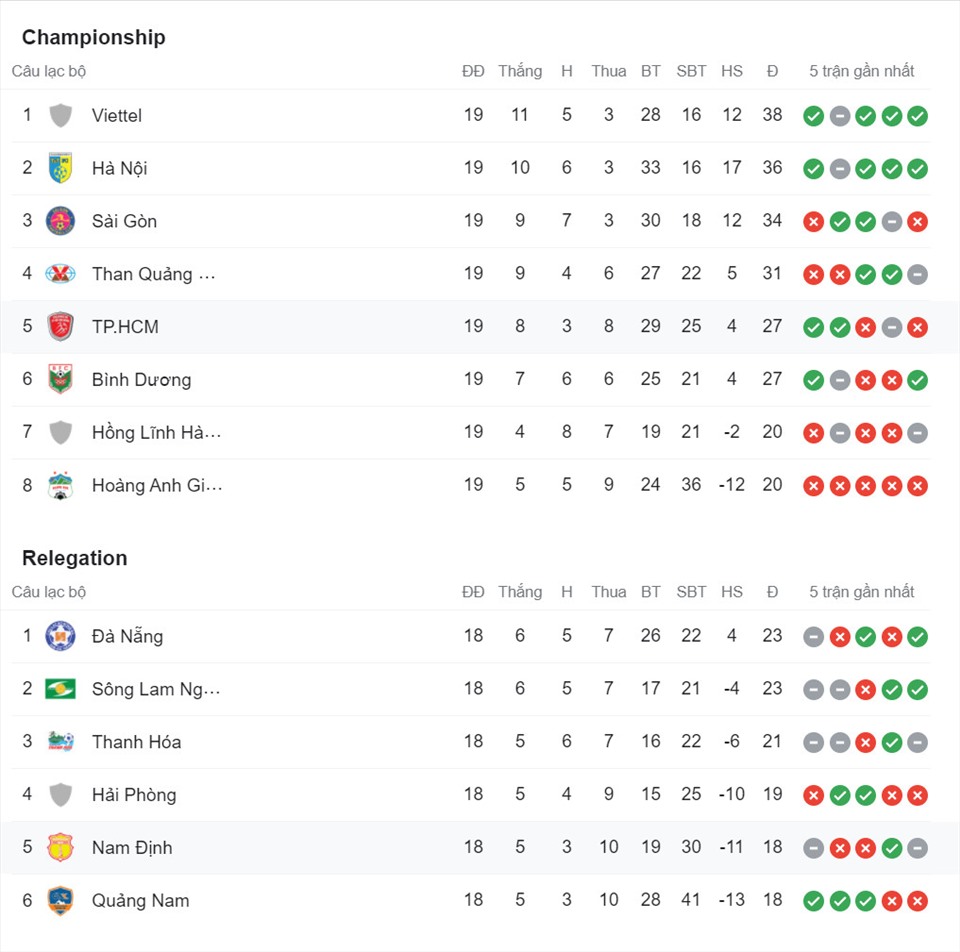Click the Hà Nội club crest icon
960x952 pixels.
[x=60, y=168]
